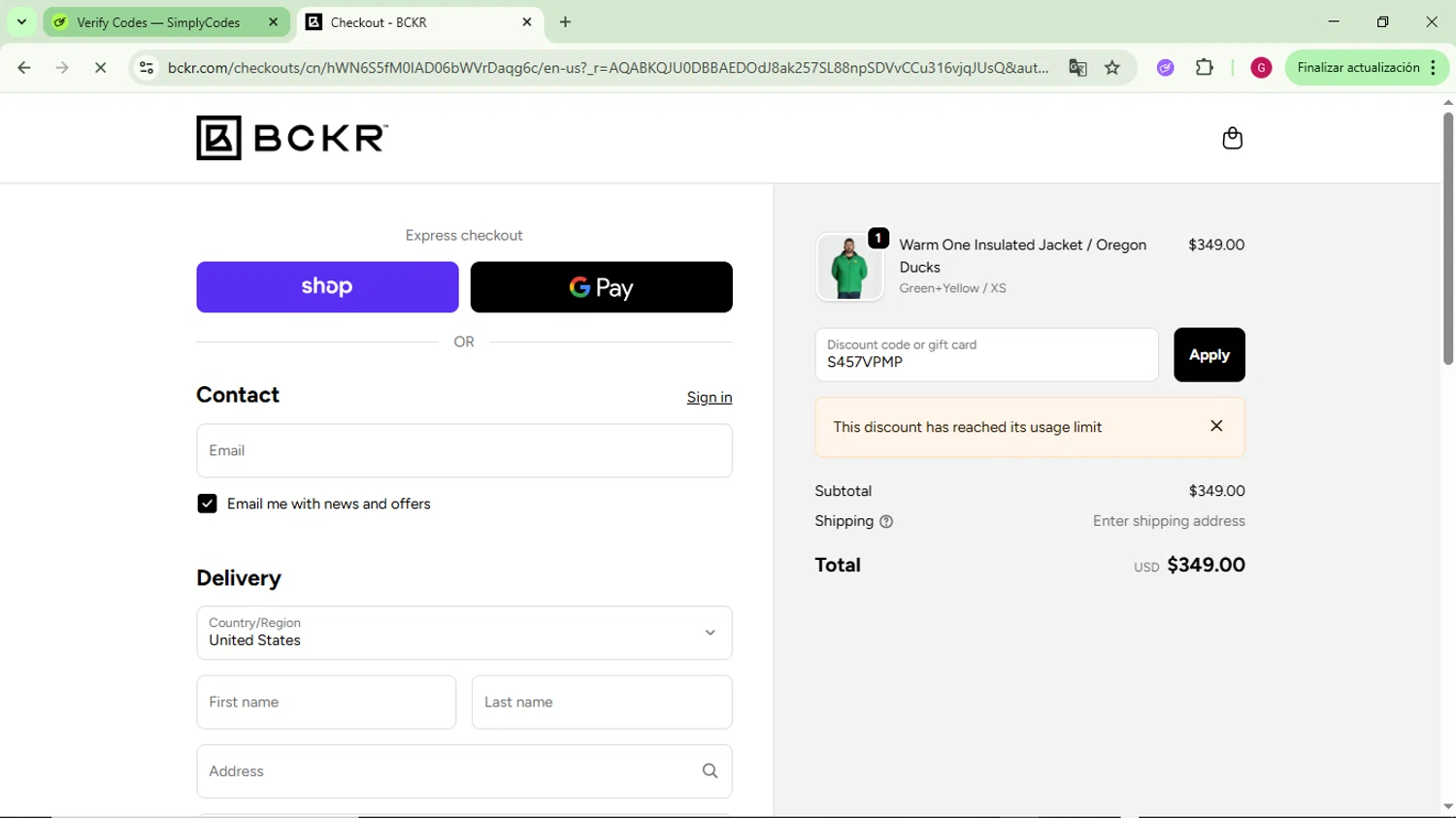
Task: Go back to the previous page
Action: 24,68
